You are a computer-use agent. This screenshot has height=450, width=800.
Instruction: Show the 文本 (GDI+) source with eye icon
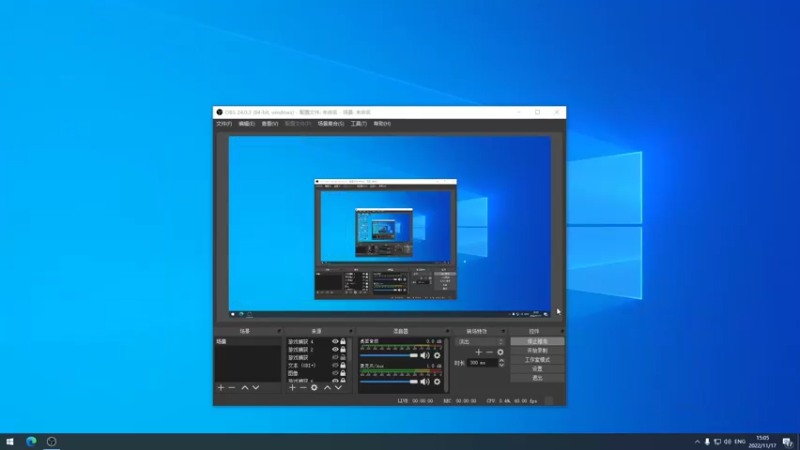click(335, 365)
